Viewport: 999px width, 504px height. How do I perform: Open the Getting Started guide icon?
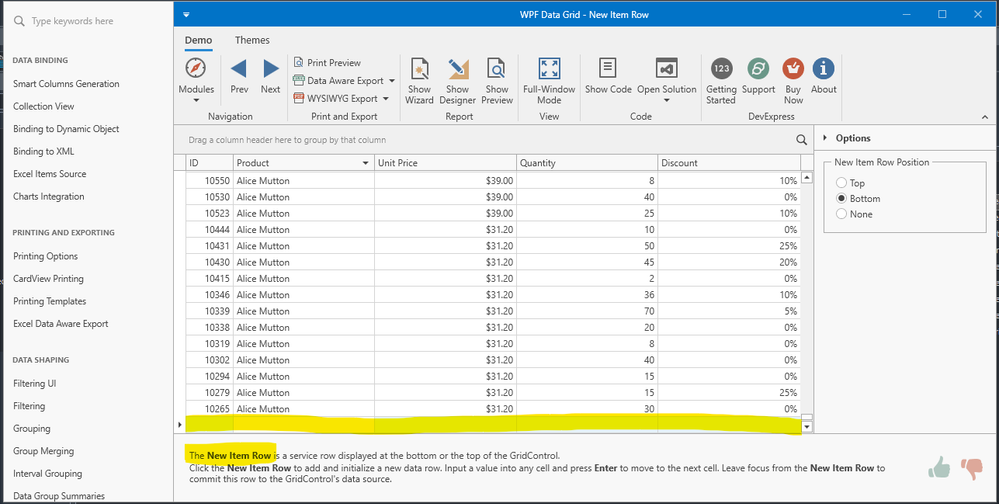click(x=721, y=68)
